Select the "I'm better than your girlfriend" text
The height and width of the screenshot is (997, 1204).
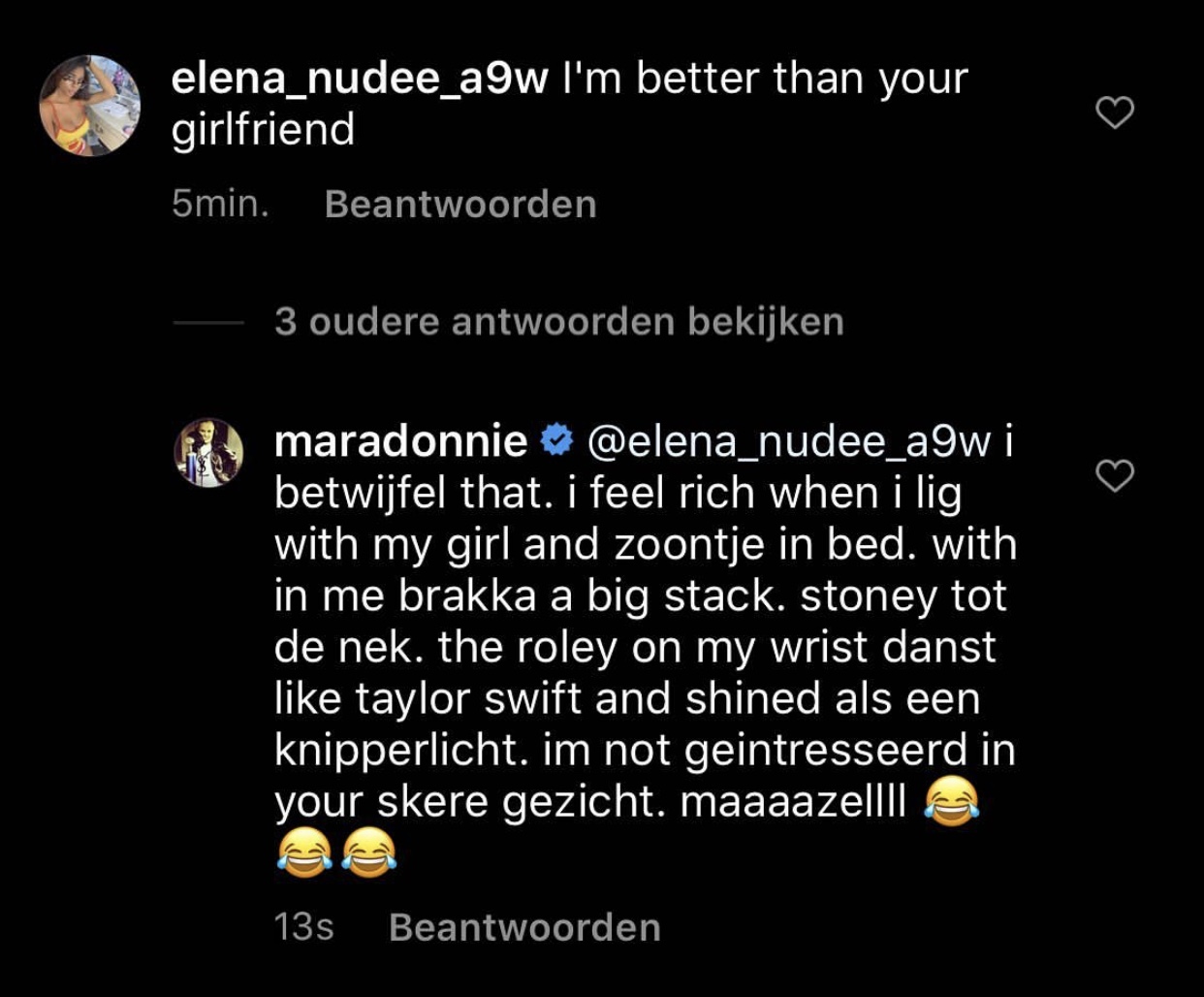point(570,104)
